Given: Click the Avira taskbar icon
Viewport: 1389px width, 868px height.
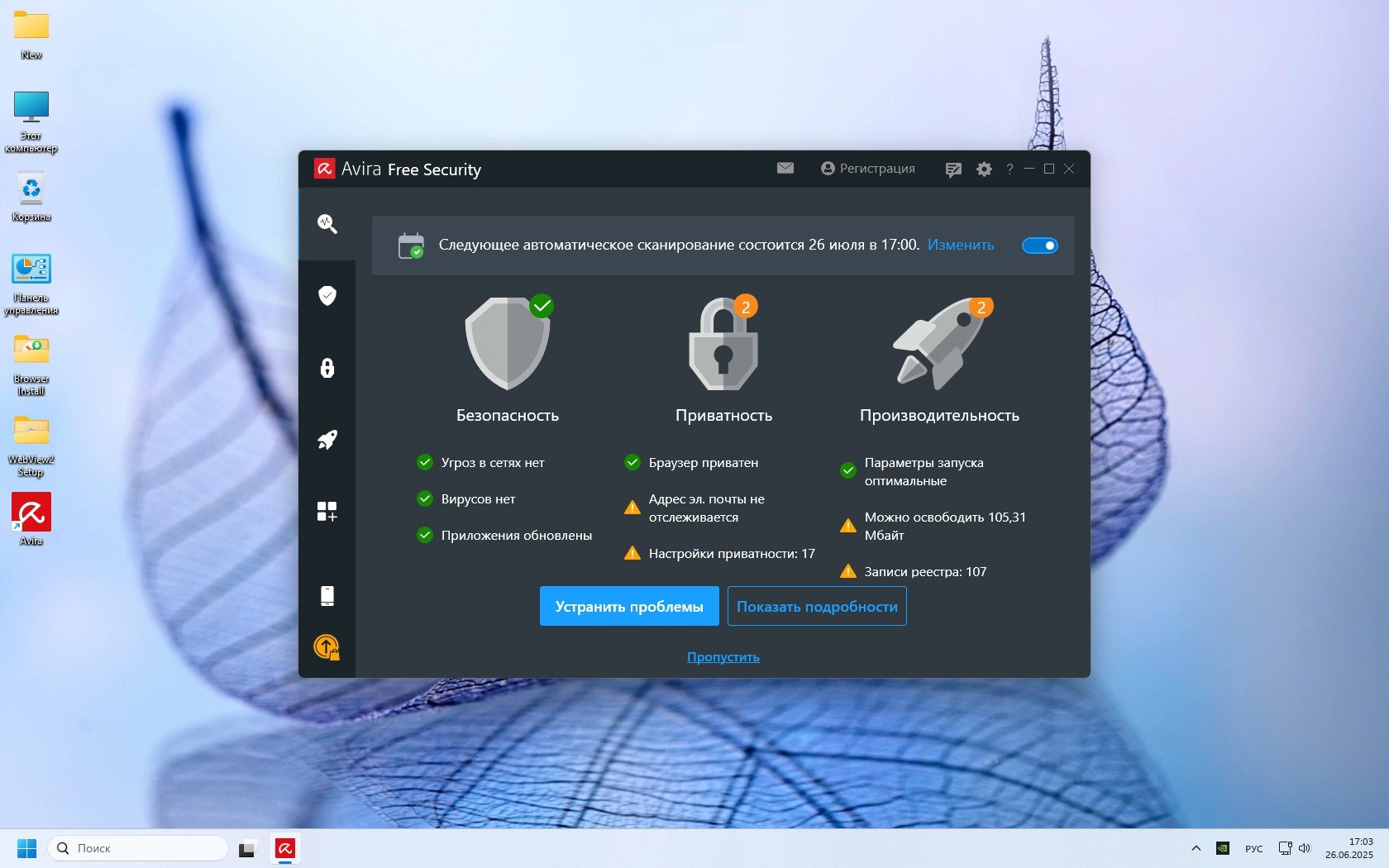Looking at the screenshot, I should (285, 848).
